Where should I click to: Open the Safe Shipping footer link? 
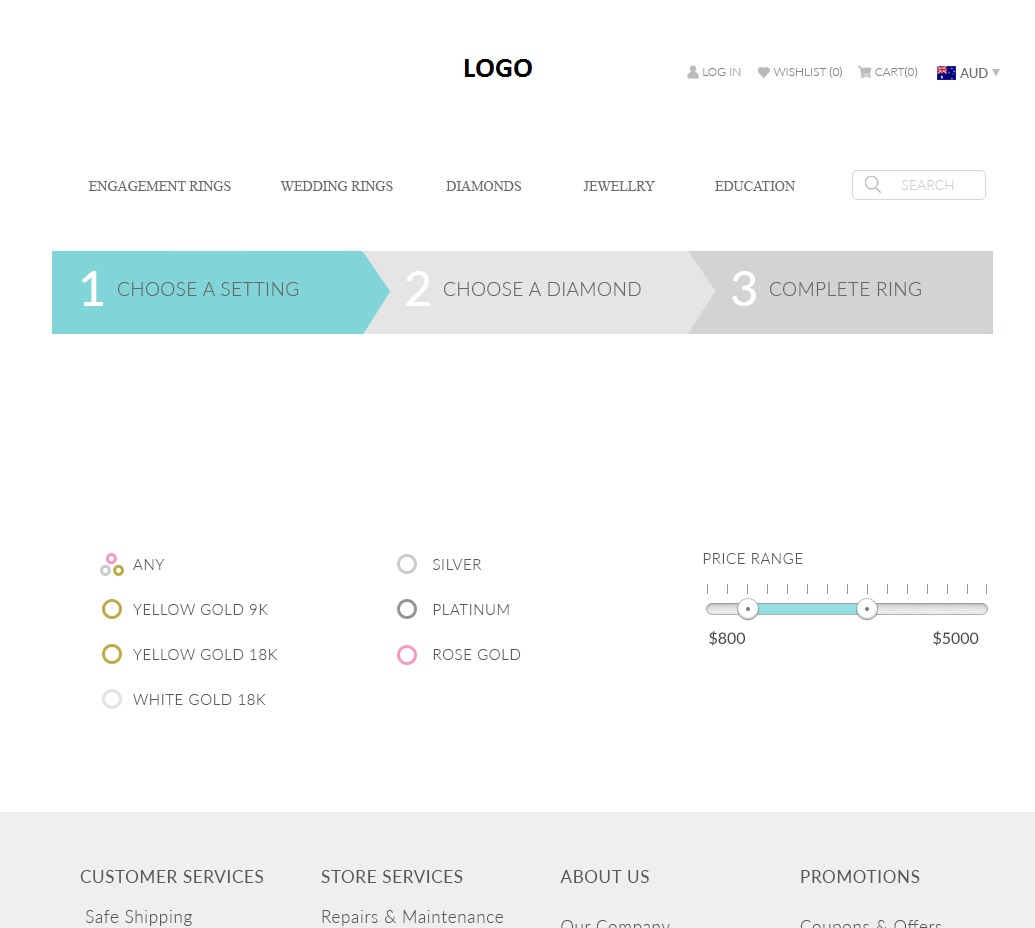[139, 916]
